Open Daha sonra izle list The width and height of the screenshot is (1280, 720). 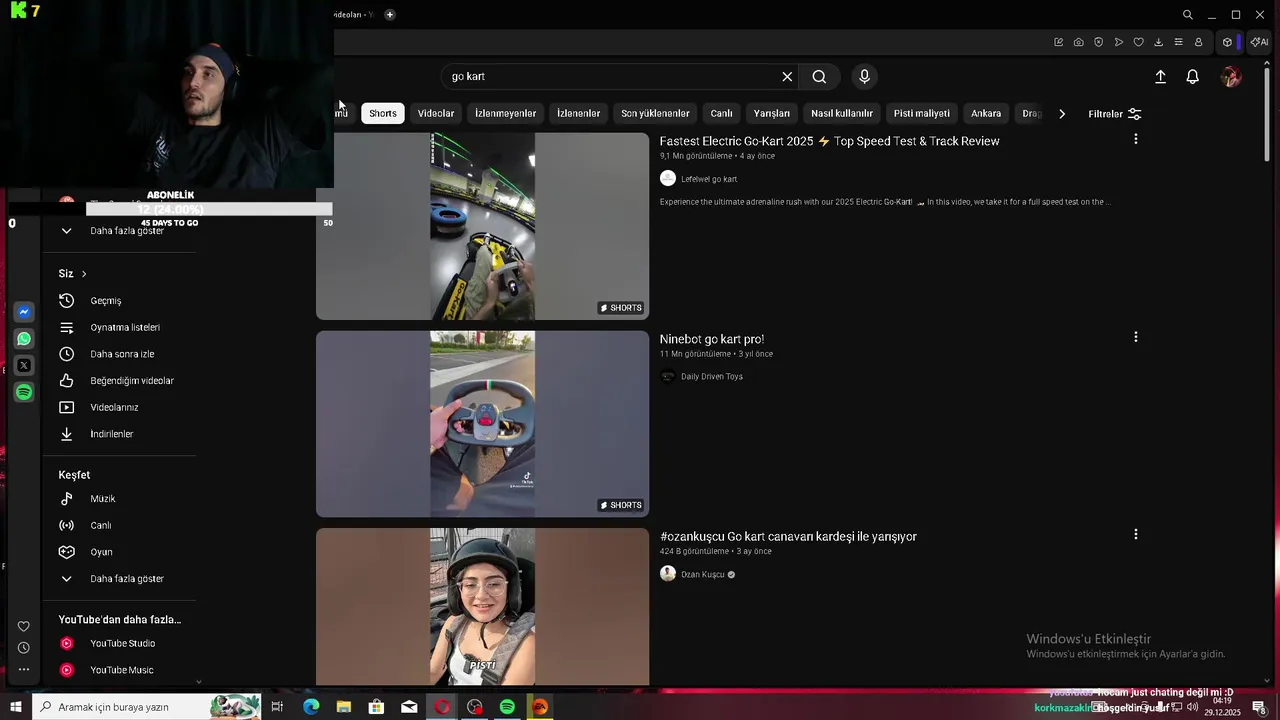pos(120,354)
